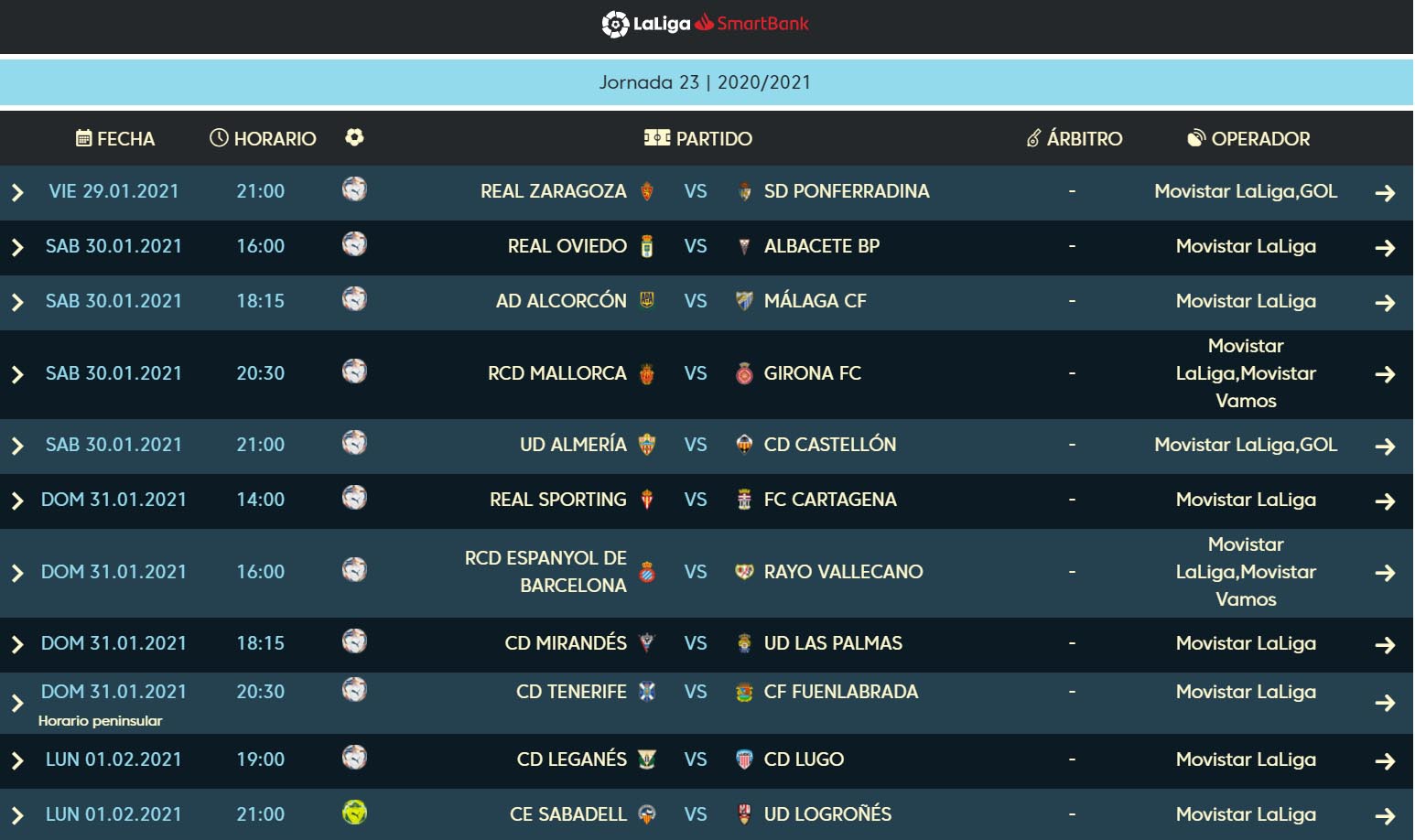This screenshot has height=840, width=1415.
Task: Click the CD Lugo club crest
Action: [x=744, y=759]
